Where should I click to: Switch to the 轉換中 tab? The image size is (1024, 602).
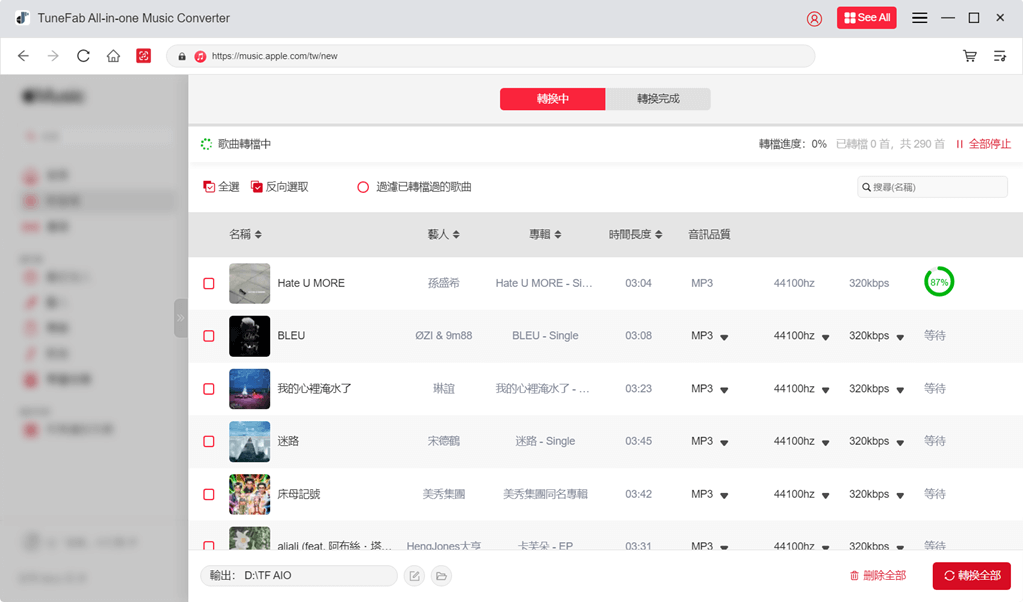[x=552, y=99]
